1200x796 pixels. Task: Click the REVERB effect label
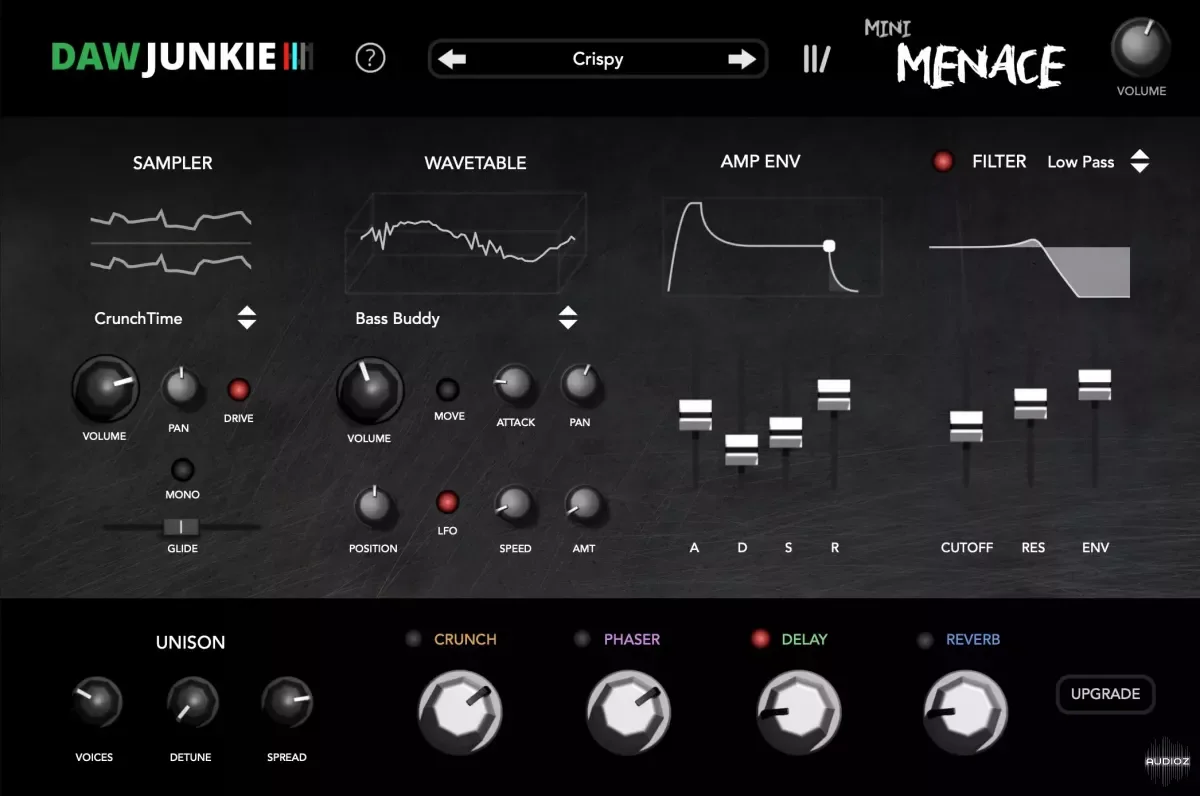[x=973, y=639]
